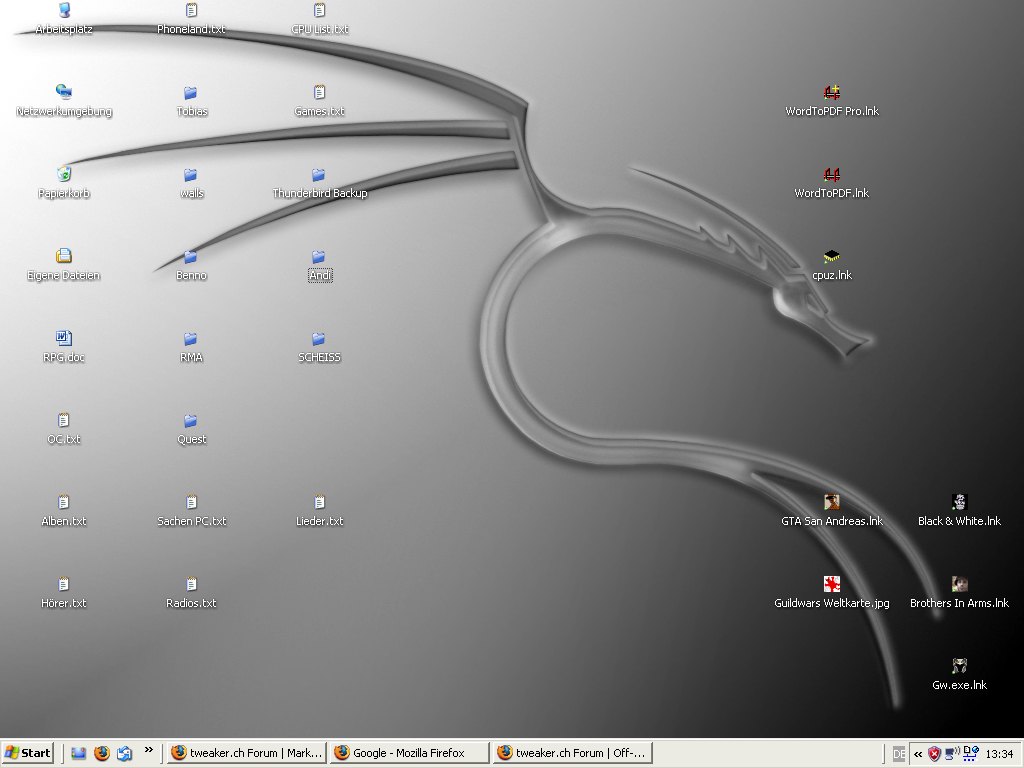
Task: Select the Thunderbird Backup folder
Action: pos(319,176)
